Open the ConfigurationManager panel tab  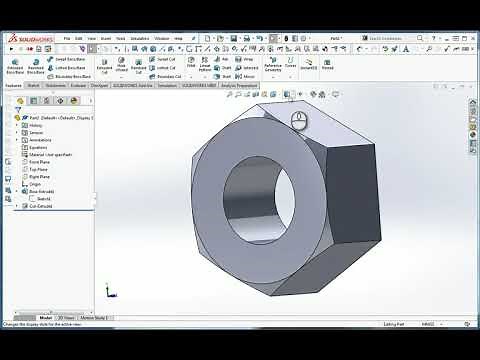pyautogui.click(x=47, y=101)
